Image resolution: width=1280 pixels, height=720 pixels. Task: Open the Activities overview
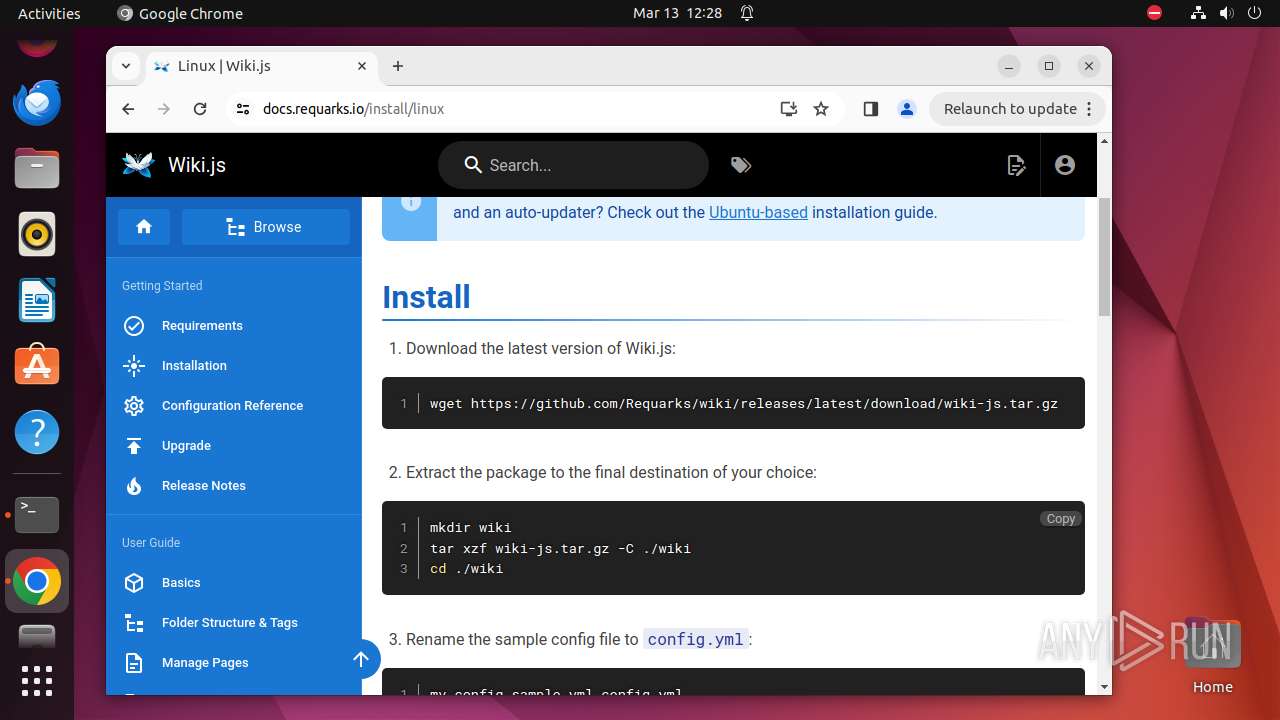click(49, 13)
